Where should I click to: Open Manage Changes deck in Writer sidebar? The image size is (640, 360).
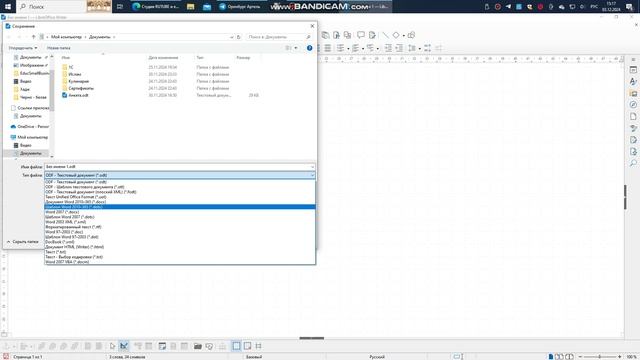click(633, 140)
